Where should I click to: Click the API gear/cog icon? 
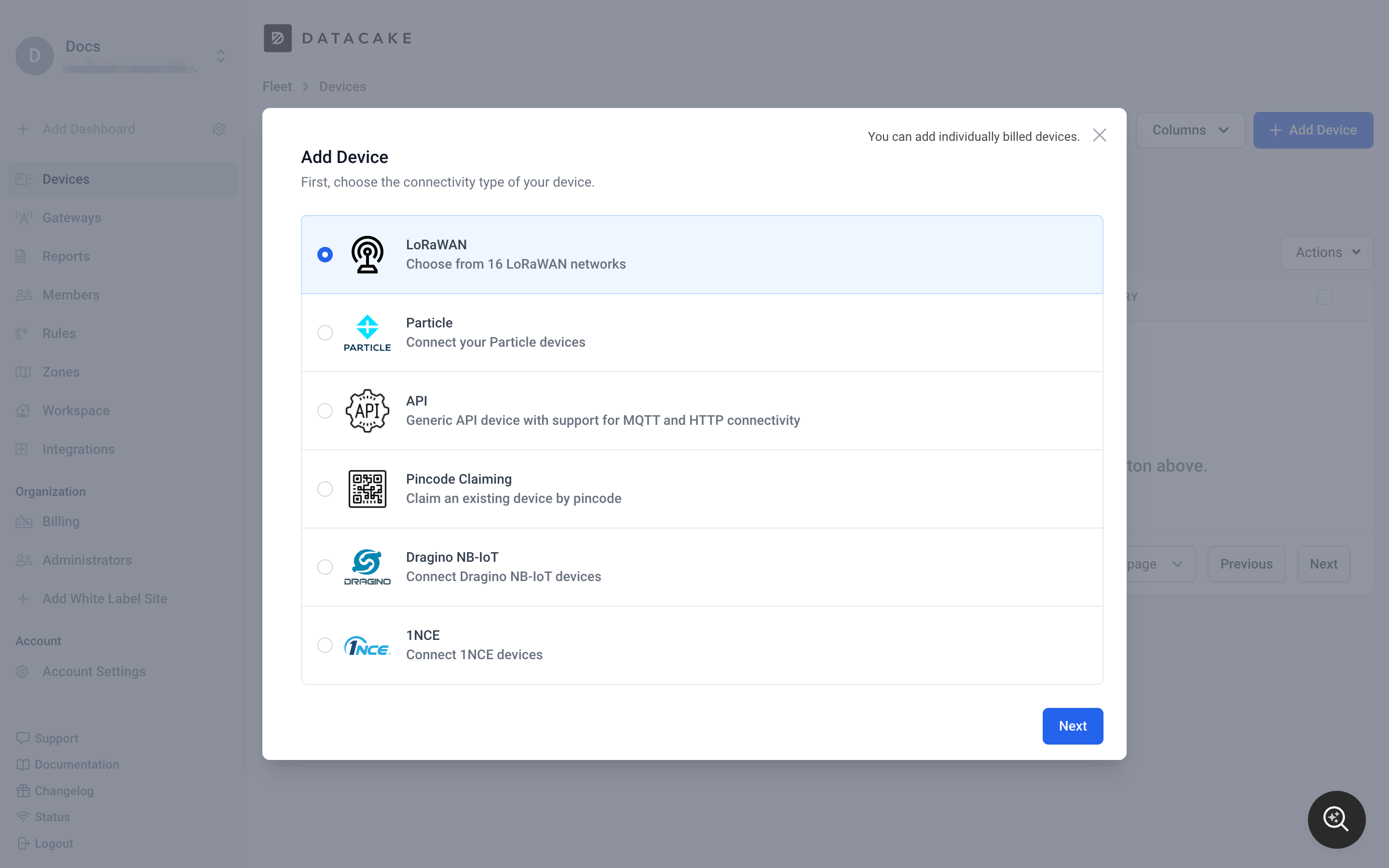[x=366, y=410]
